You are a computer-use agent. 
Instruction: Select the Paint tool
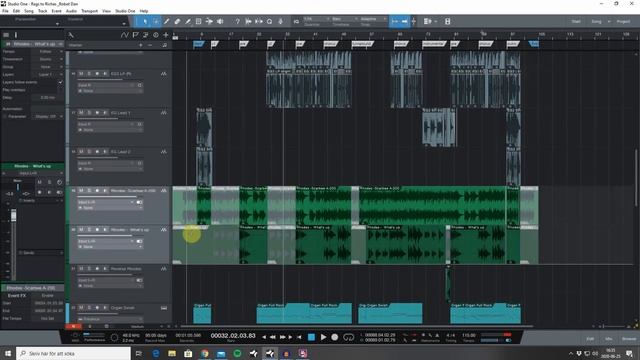[188, 21]
